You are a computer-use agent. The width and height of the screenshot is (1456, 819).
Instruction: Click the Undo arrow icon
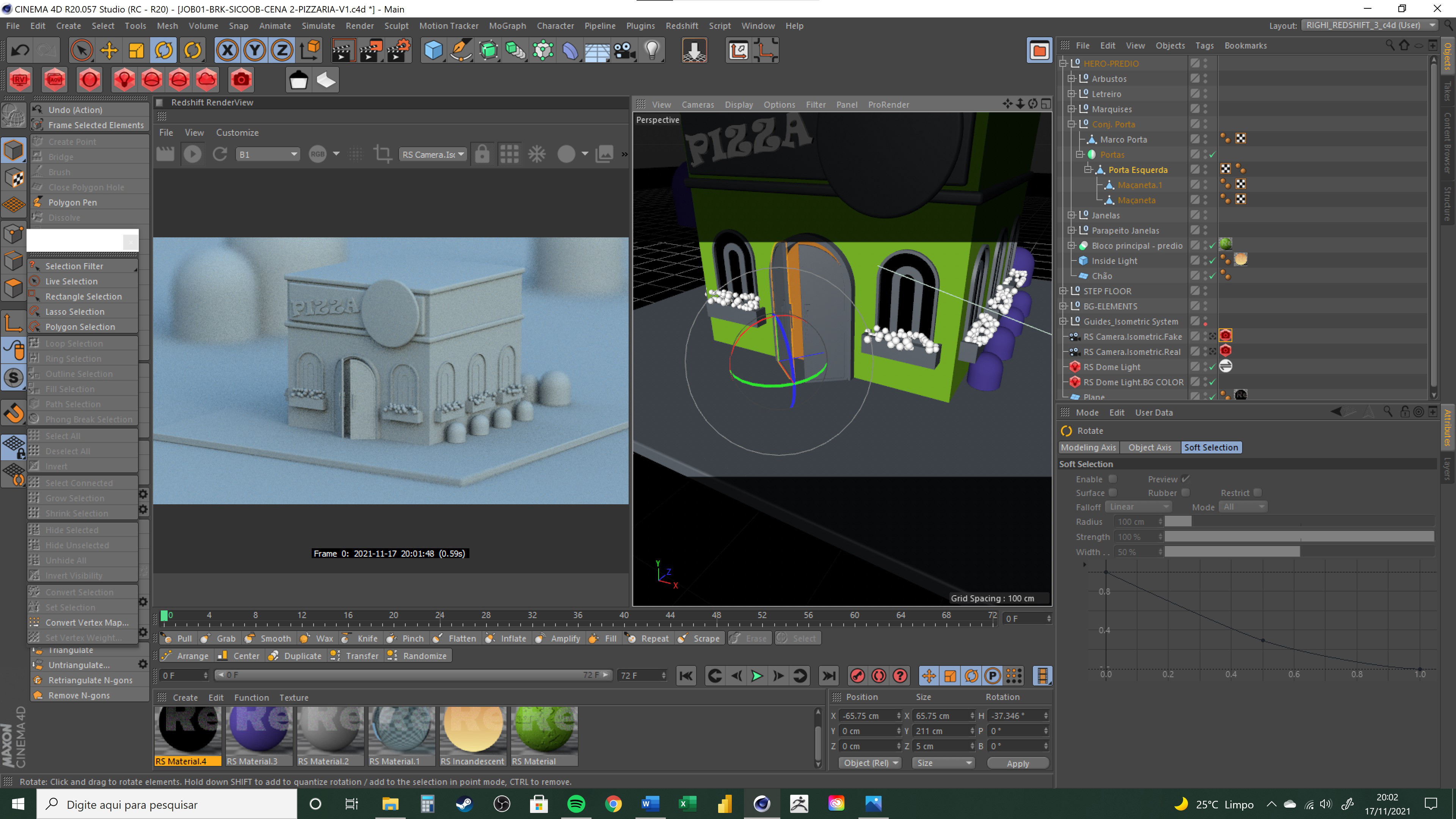pos(20,50)
